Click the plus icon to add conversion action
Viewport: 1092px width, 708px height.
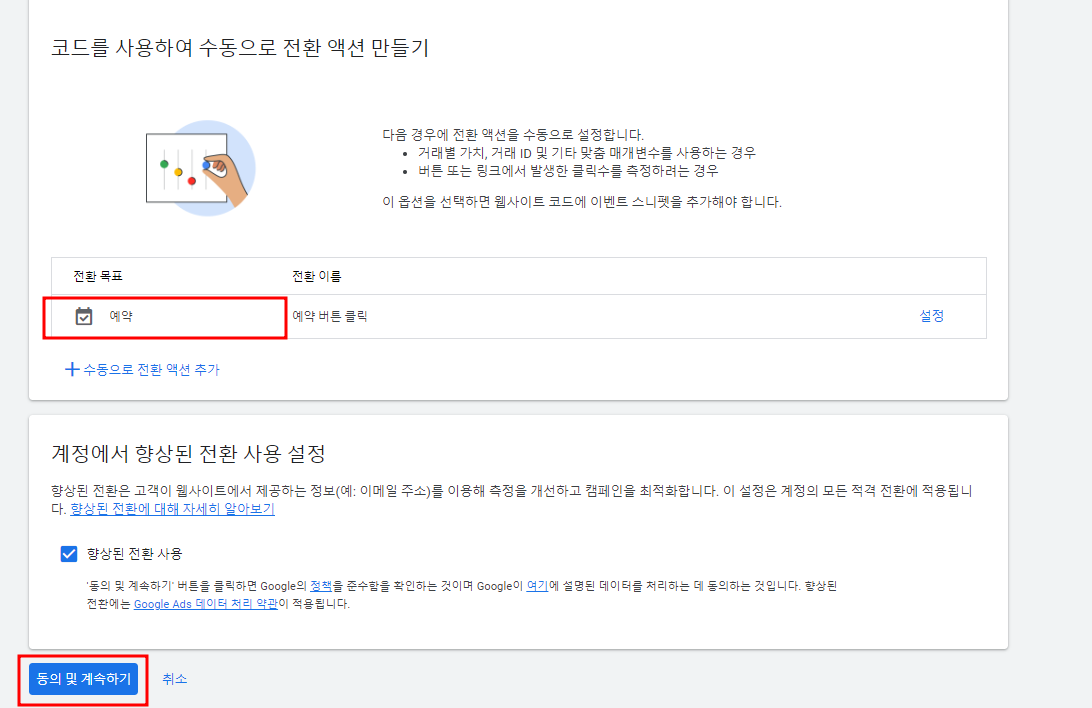tap(71, 369)
